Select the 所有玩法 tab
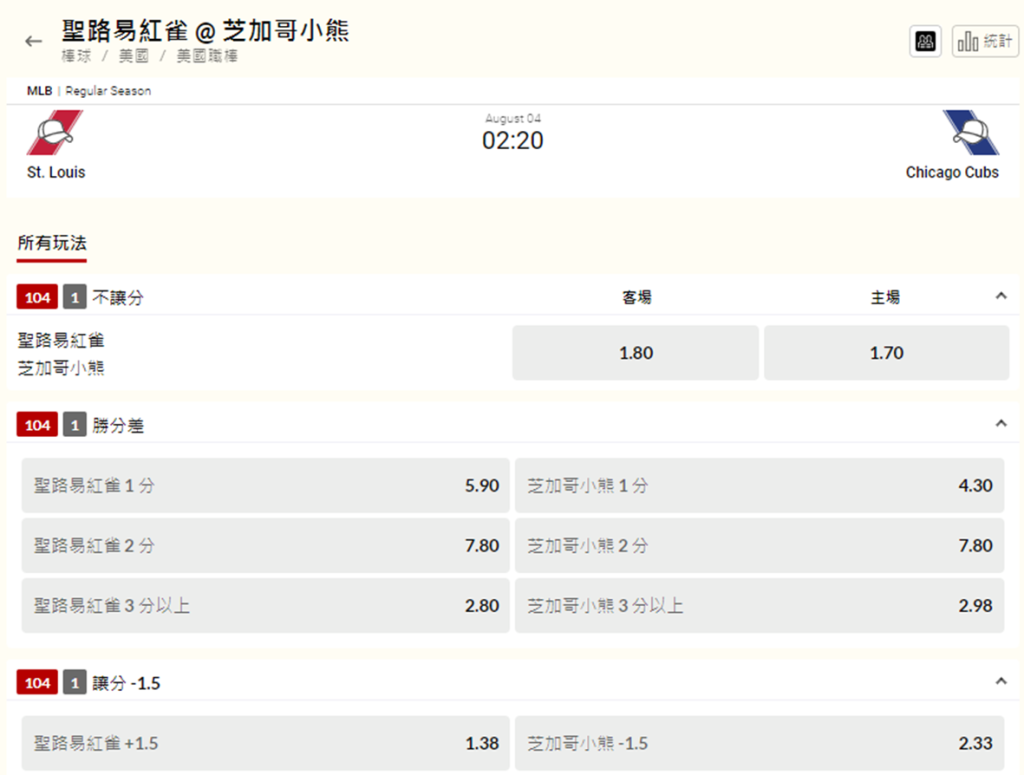Viewport: 1024px width, 775px height. [x=52, y=244]
